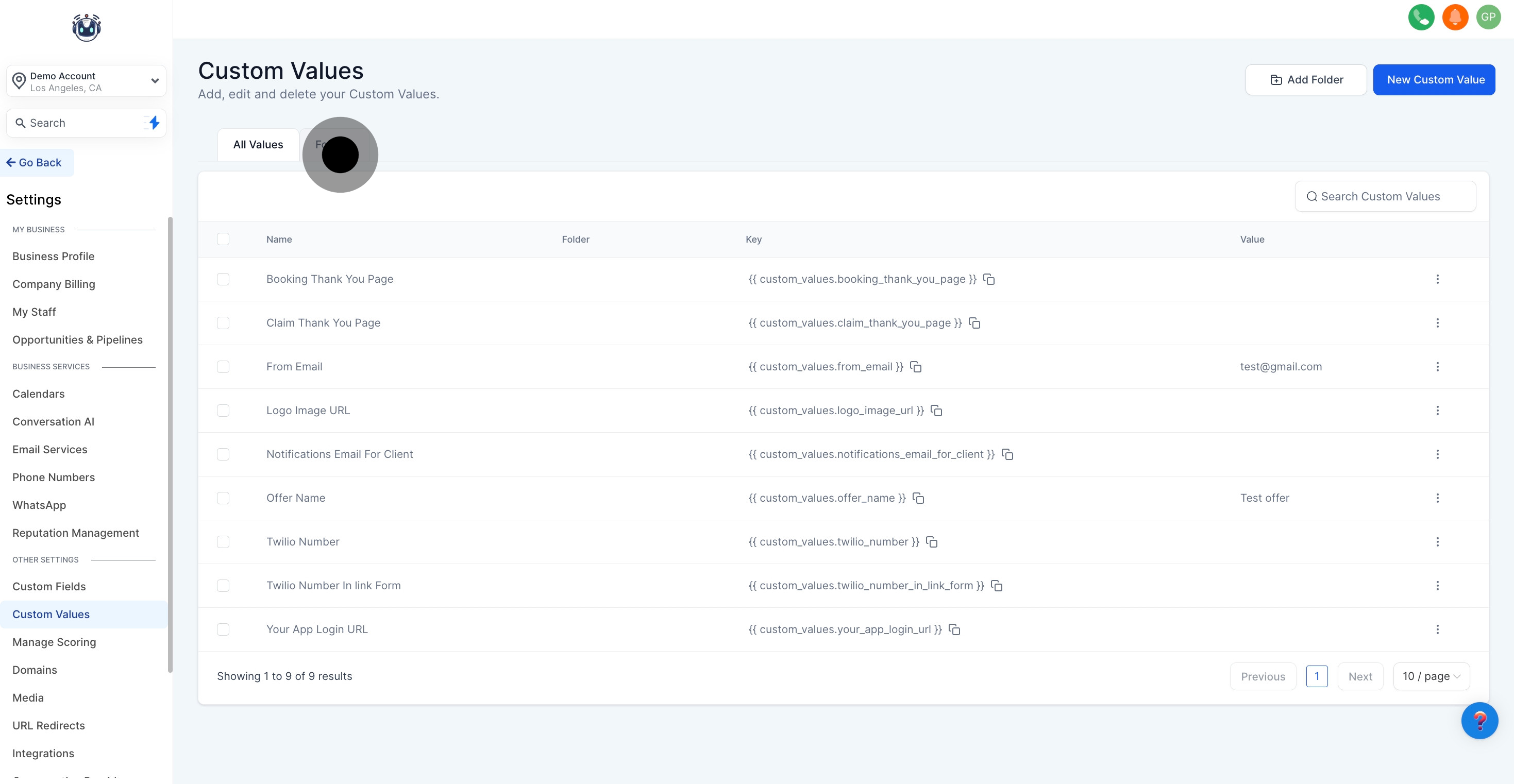Open the orange notifications bell
Screen dimensions: 1514x784
(x=1455, y=17)
